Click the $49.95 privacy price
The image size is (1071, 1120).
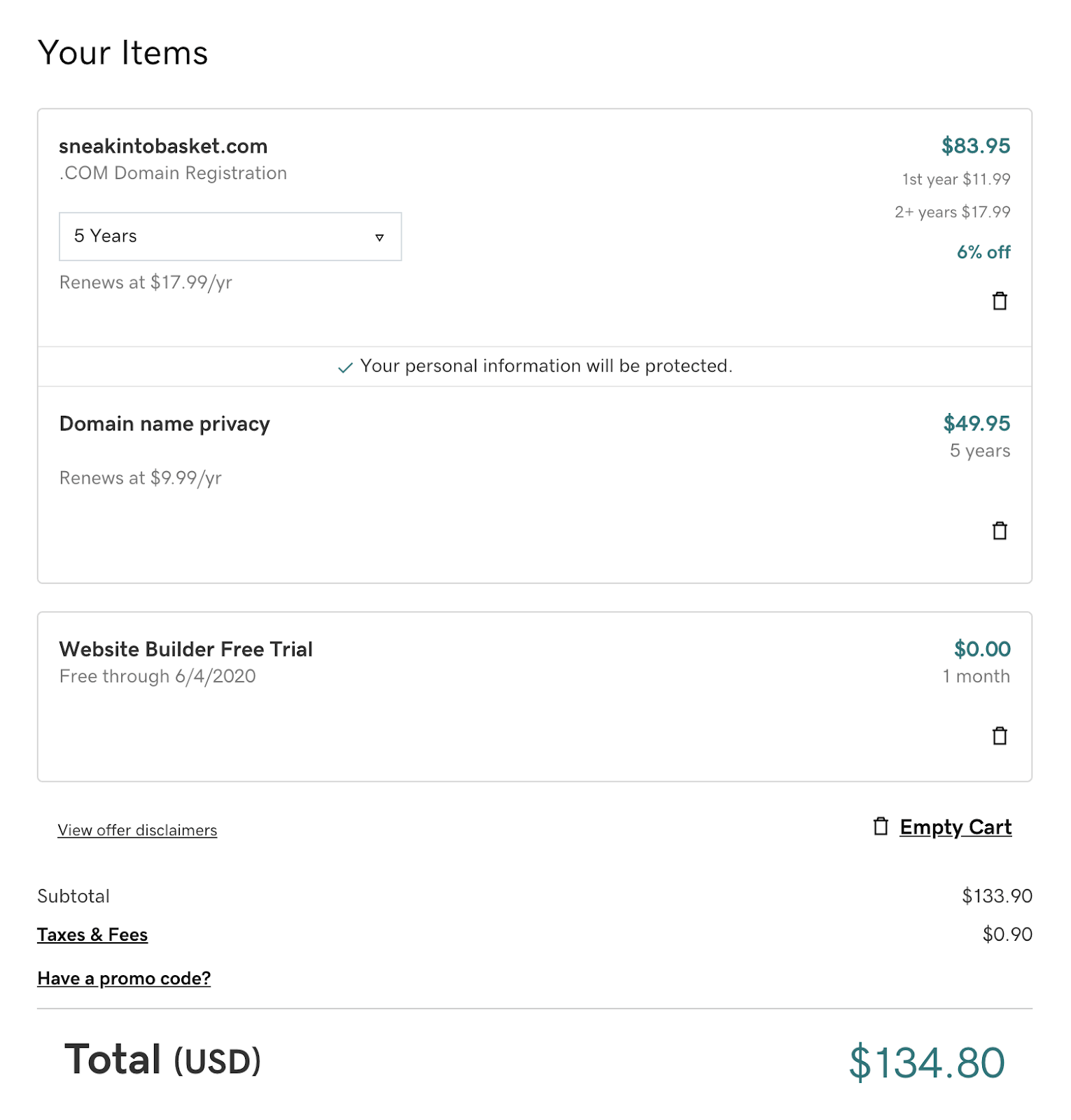point(976,423)
